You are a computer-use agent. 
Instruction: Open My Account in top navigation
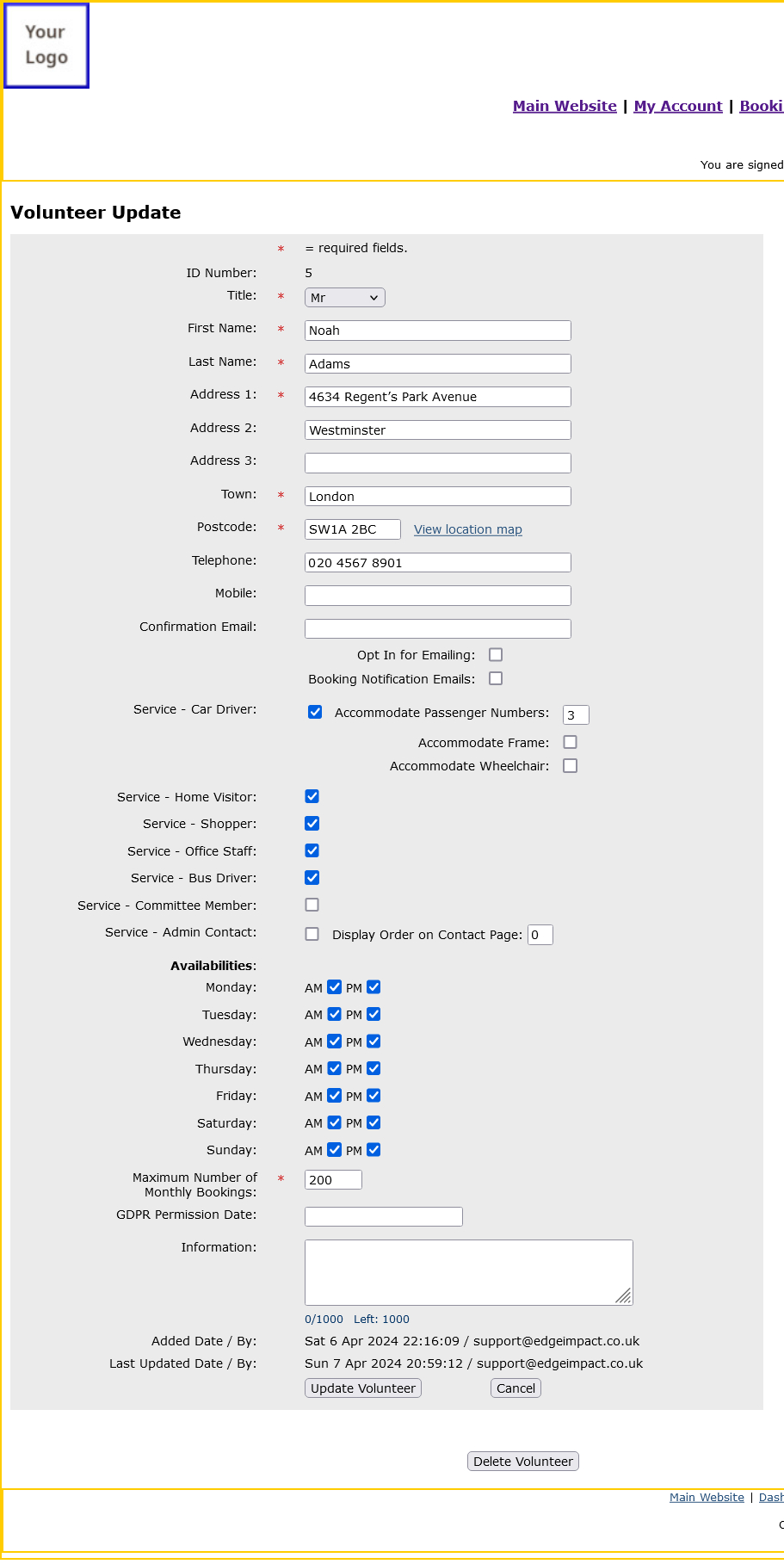click(x=677, y=106)
